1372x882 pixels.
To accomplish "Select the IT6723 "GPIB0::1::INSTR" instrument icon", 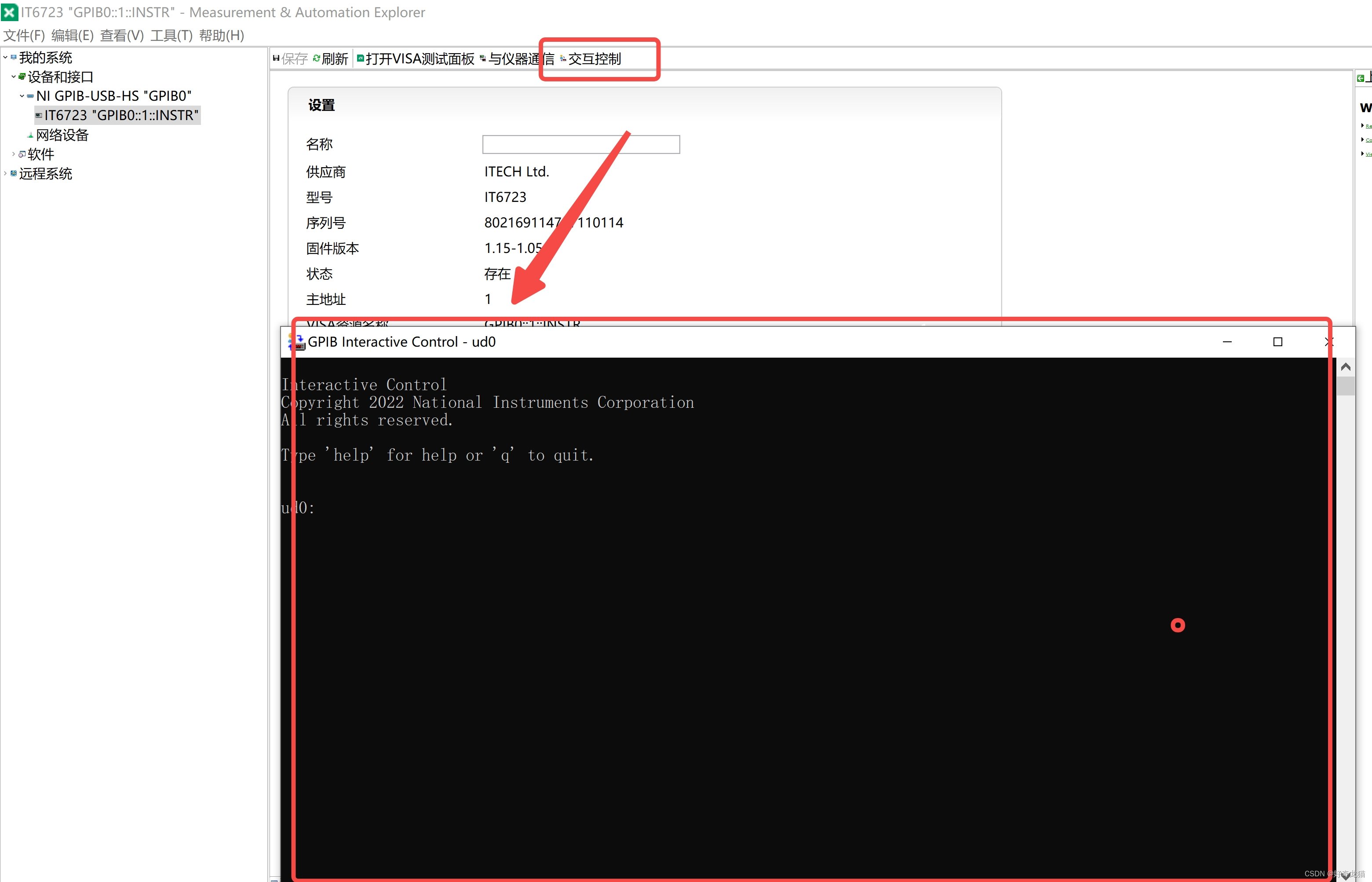I will tap(39, 115).
